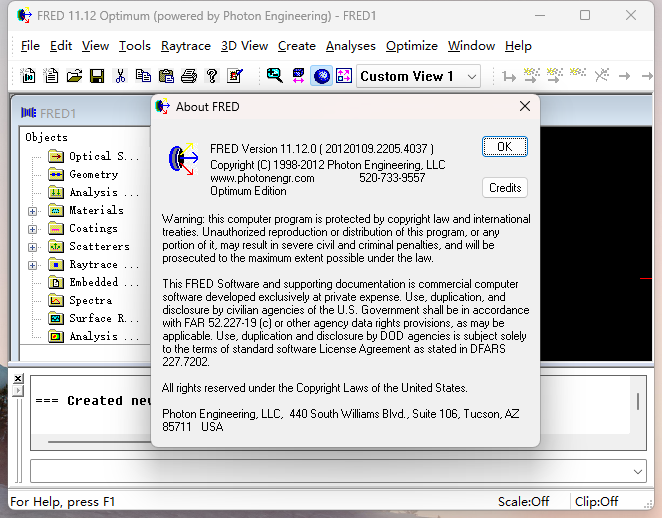The width and height of the screenshot is (662, 518).
Task: Click the www.photonengr.com text
Action: (x=262, y=178)
